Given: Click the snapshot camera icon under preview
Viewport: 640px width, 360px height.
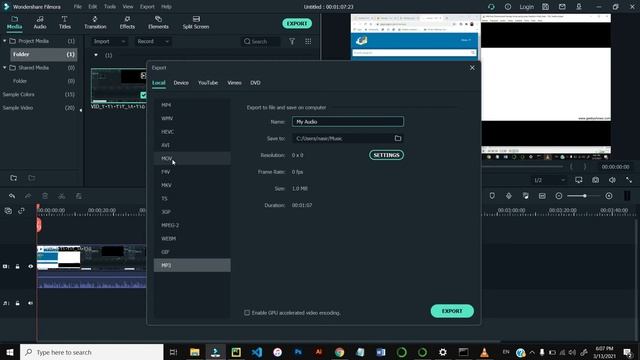Looking at the screenshot, I should (596, 180).
